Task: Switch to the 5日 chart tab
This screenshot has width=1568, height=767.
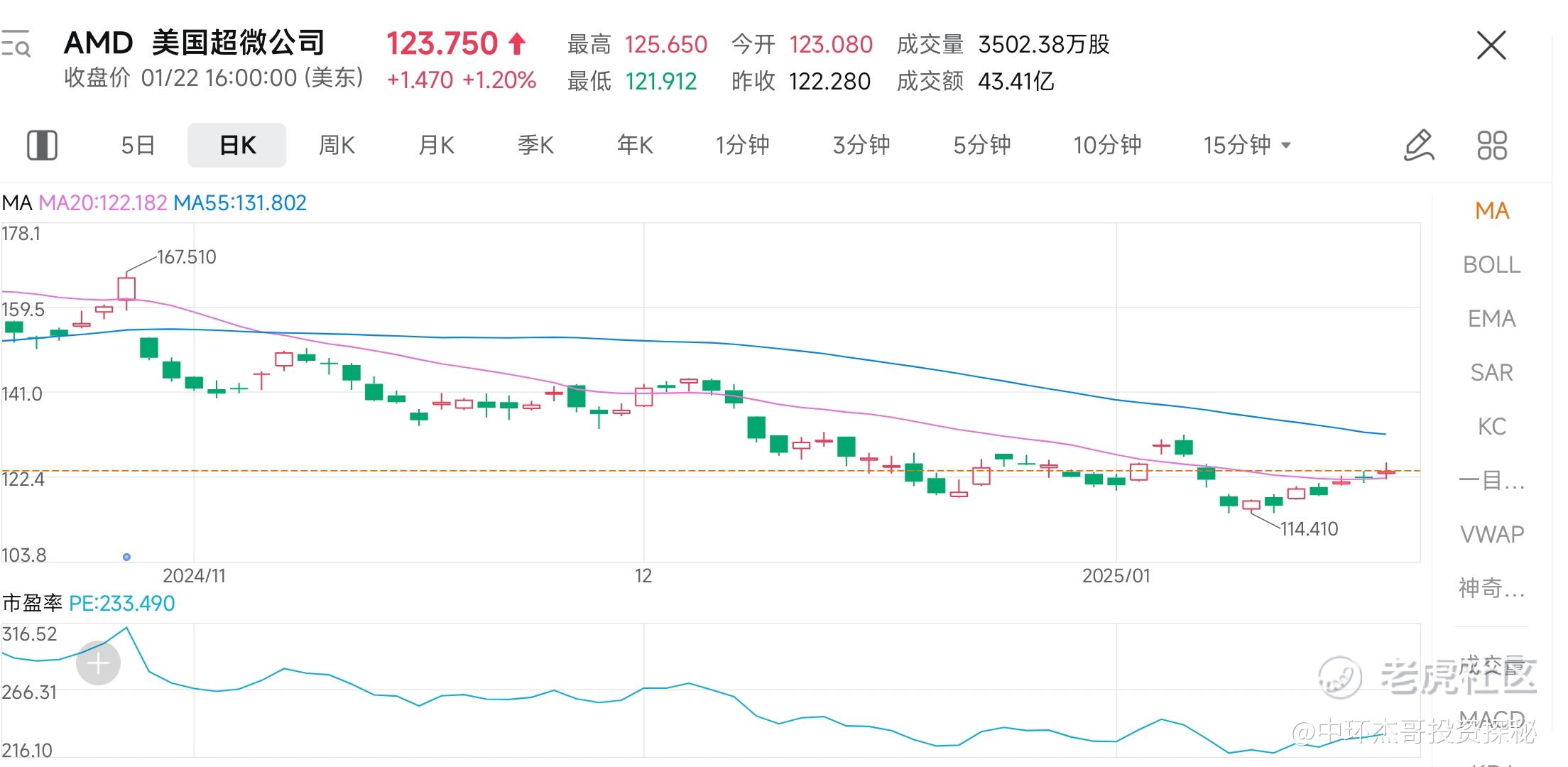Action: click(138, 145)
